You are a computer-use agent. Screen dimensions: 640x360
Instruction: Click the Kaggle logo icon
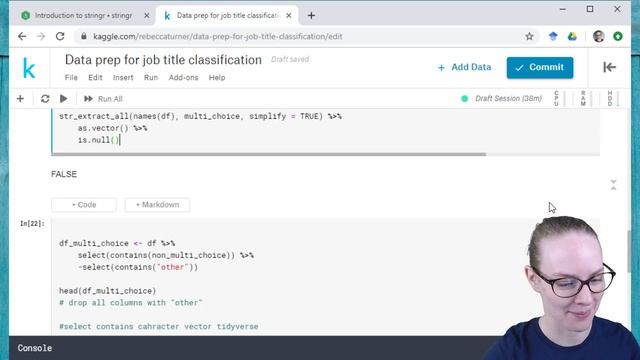[x=29, y=68]
